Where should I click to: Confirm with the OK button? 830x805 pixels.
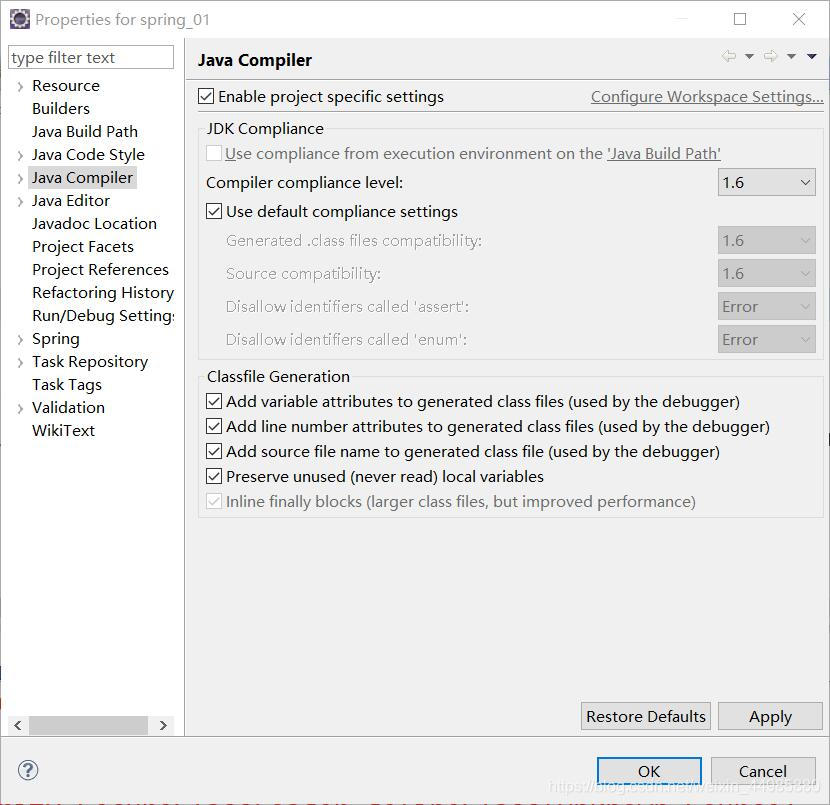649,771
